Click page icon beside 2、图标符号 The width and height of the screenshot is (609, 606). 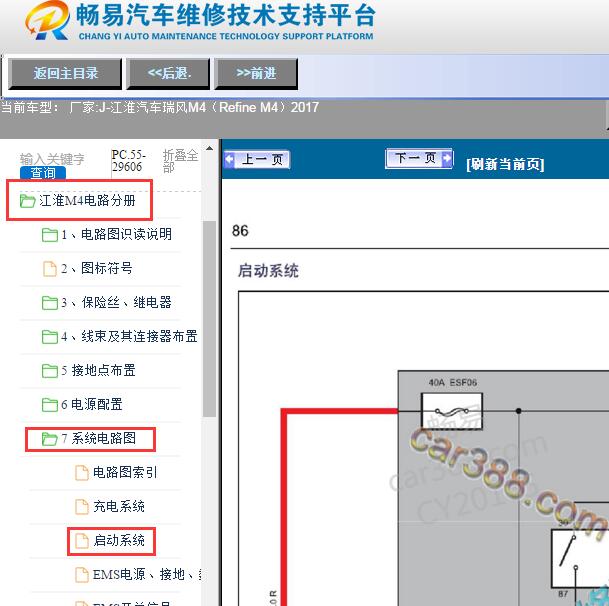(50, 269)
